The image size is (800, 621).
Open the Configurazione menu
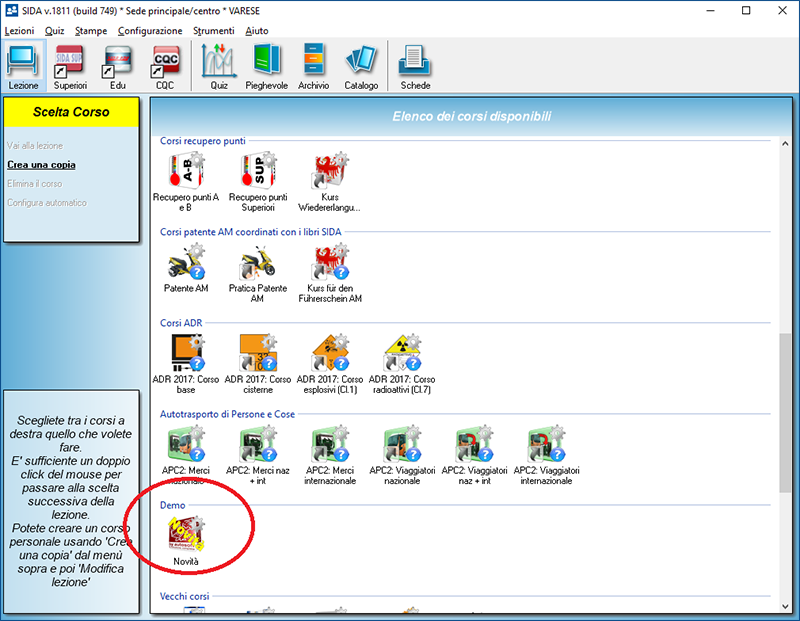(x=150, y=31)
